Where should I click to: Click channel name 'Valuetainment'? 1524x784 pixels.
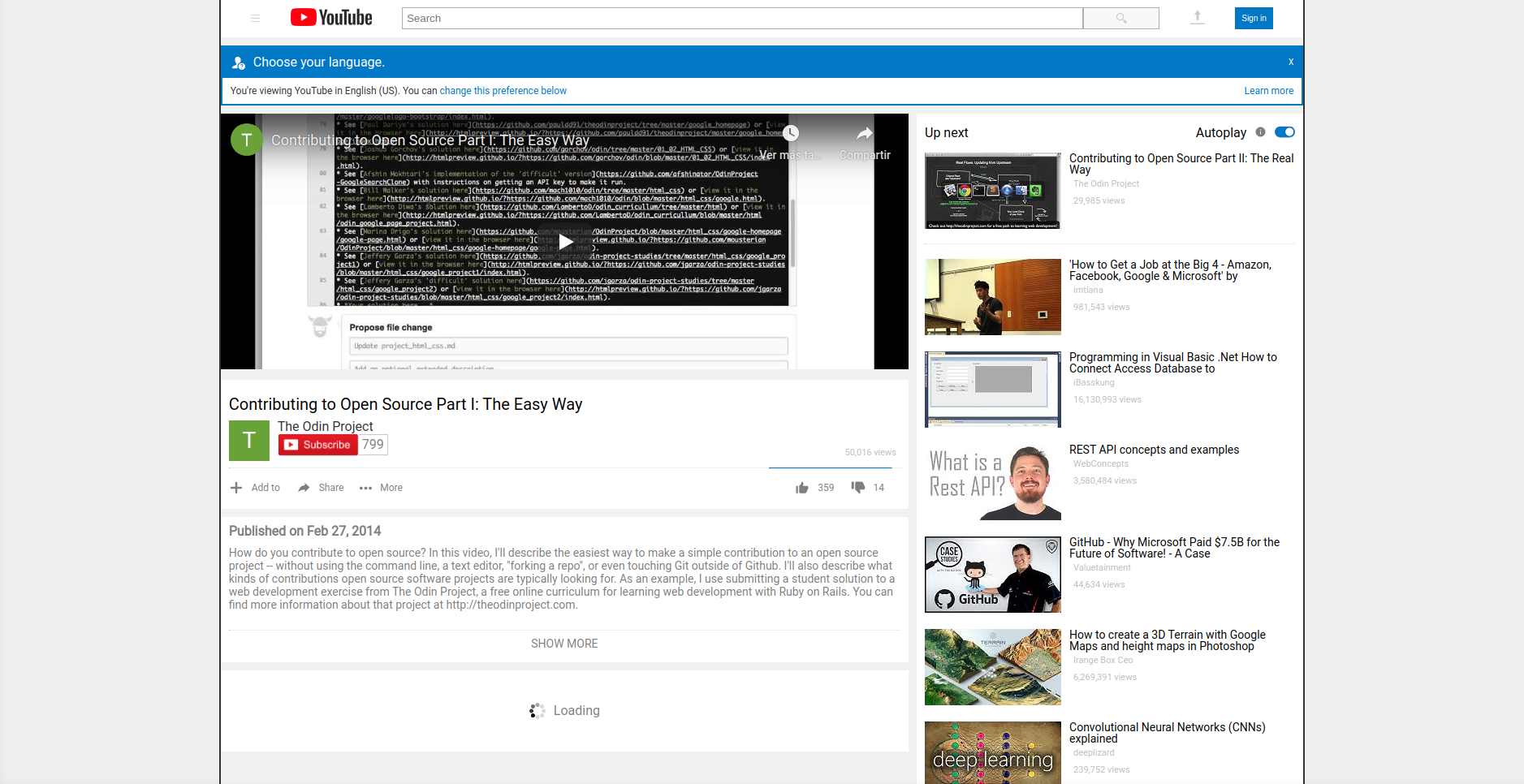coord(1102,567)
